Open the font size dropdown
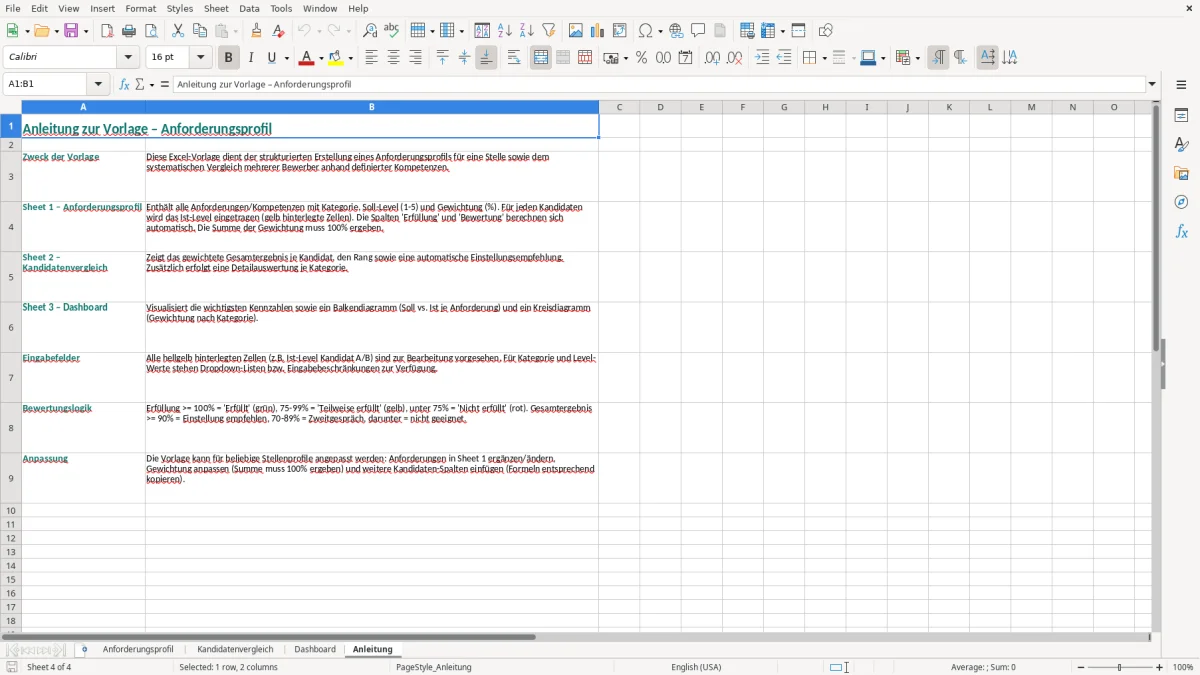 tap(200, 58)
